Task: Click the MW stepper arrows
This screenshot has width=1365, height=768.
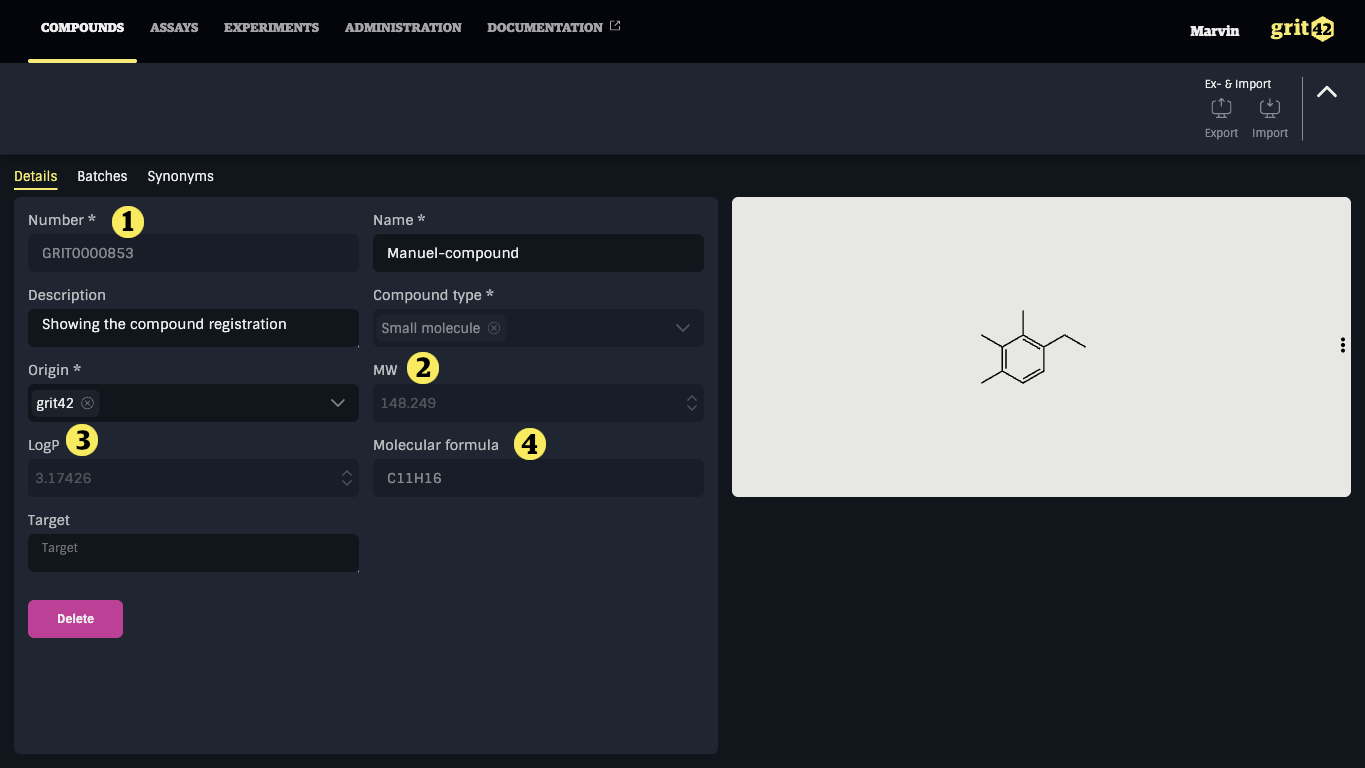Action: [x=692, y=403]
